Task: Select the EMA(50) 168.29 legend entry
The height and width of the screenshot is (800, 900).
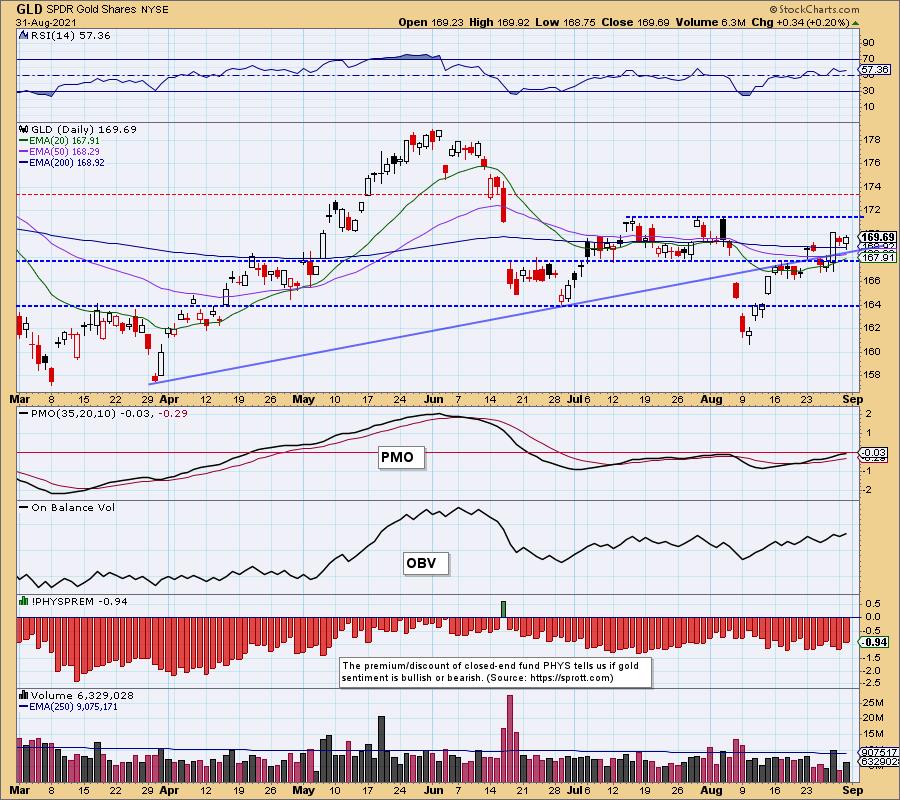Action: point(59,152)
